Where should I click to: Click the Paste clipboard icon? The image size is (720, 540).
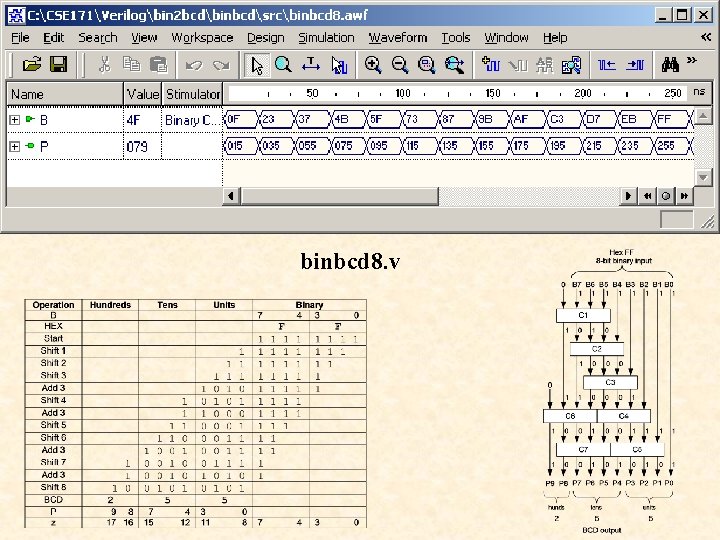158,65
